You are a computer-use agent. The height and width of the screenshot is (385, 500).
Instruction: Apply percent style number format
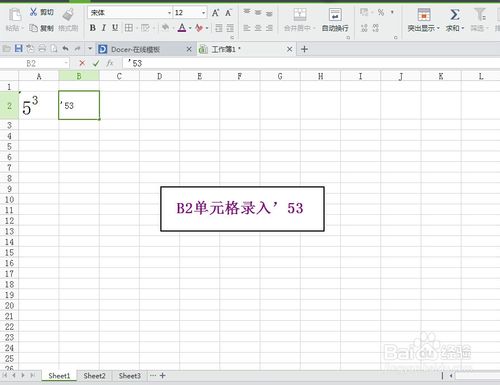pyautogui.click(x=381, y=13)
